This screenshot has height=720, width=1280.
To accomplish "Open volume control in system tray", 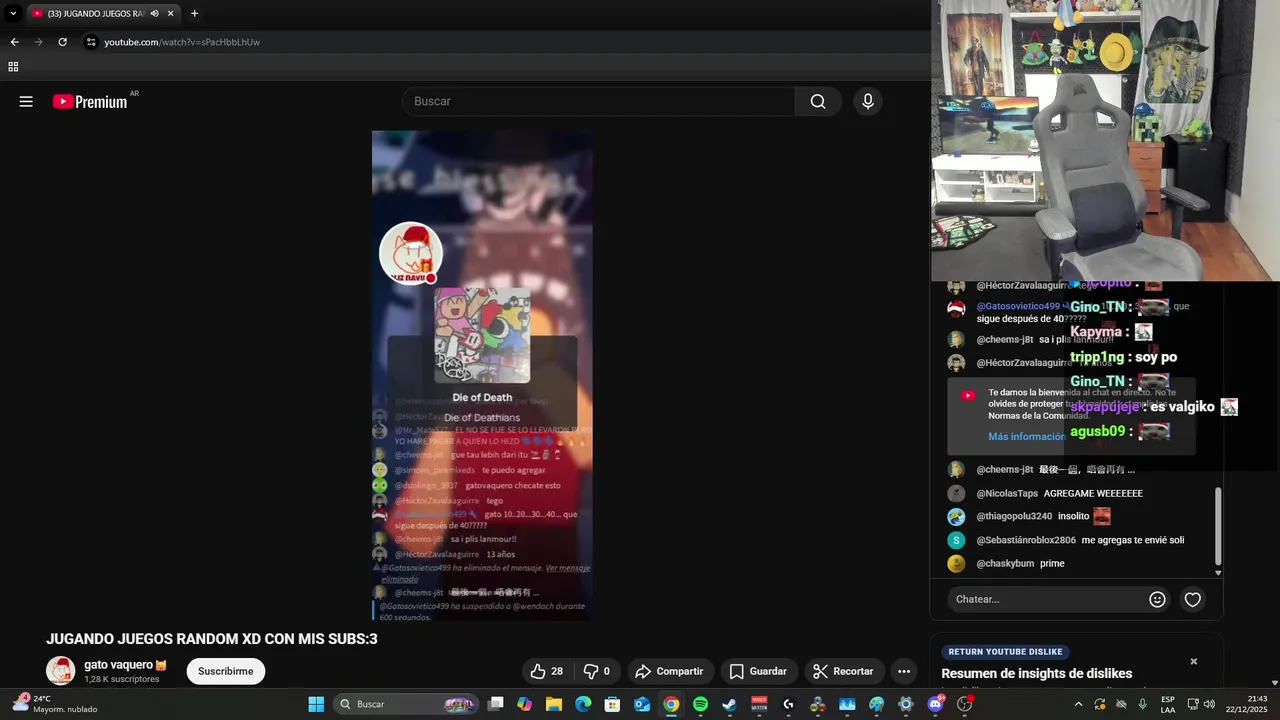I will [x=1209, y=704].
